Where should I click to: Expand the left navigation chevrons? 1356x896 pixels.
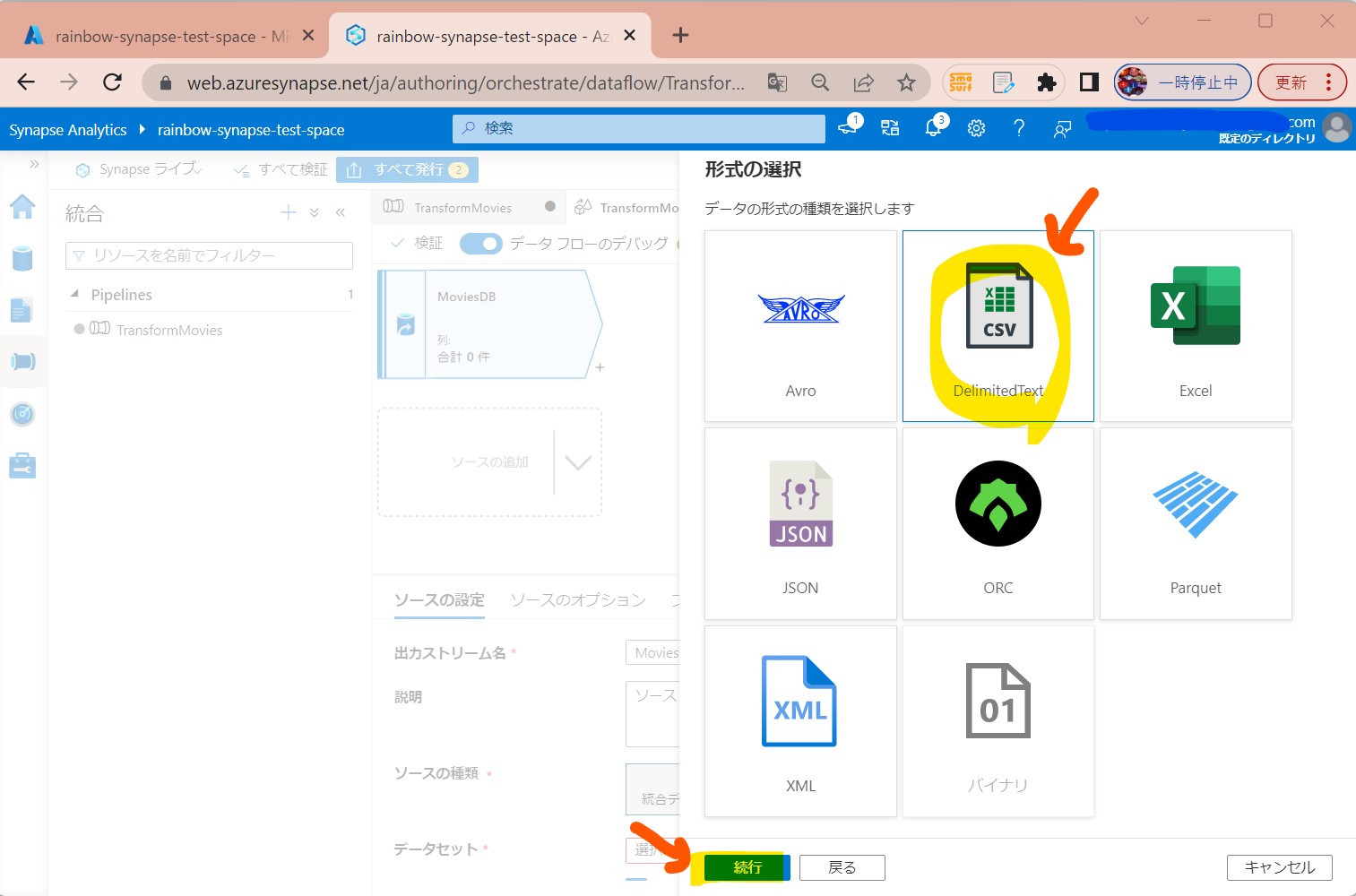[34, 164]
